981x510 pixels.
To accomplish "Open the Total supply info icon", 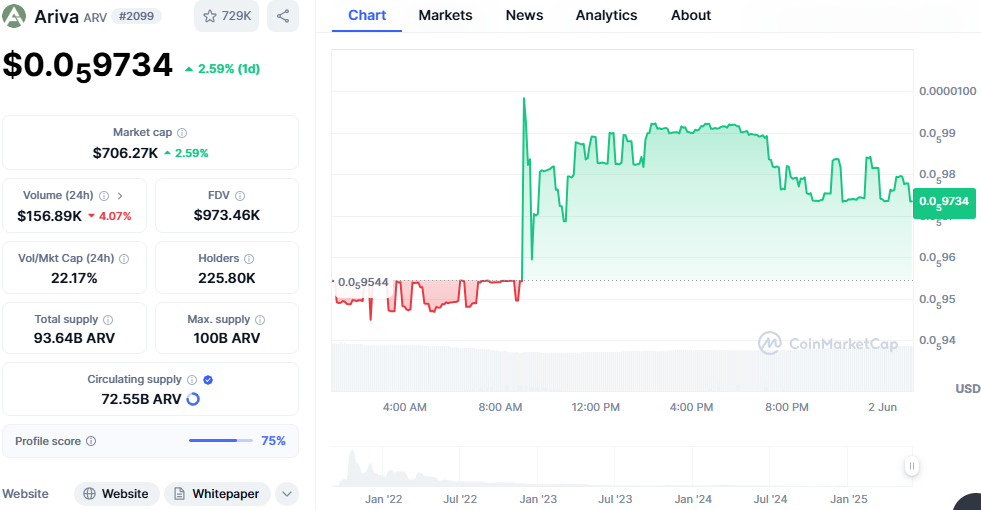I will pyautogui.click(x=108, y=320).
